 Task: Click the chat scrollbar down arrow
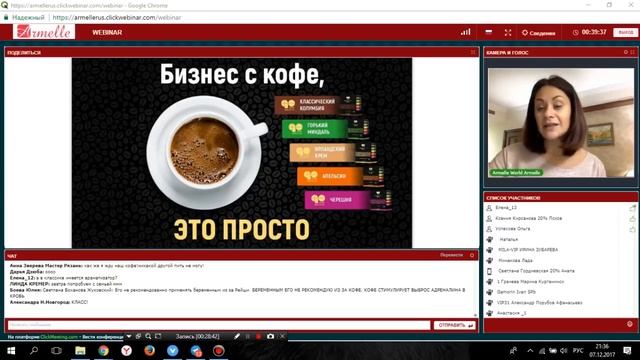[475, 315]
